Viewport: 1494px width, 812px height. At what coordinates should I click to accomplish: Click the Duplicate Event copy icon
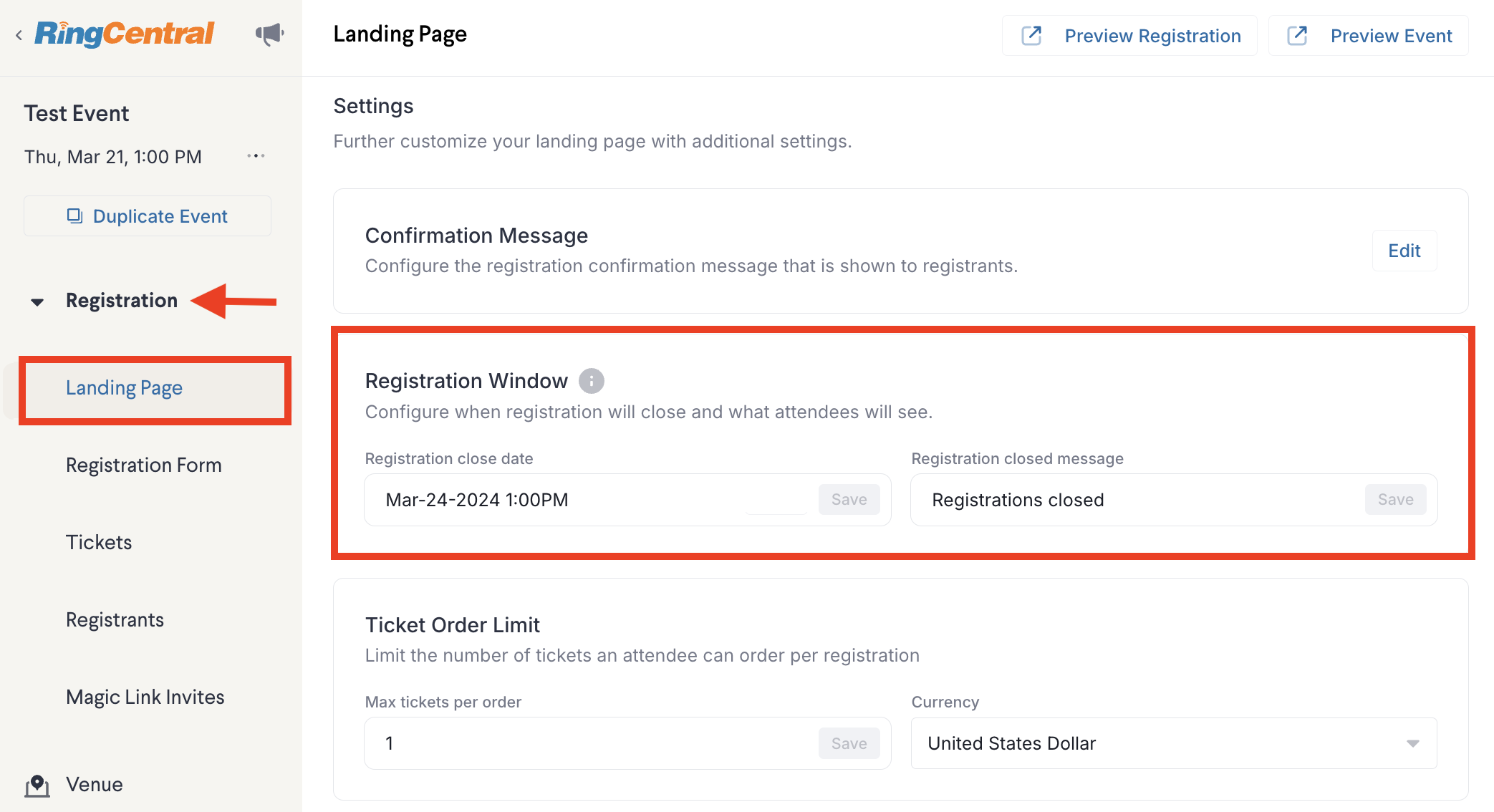(x=74, y=216)
